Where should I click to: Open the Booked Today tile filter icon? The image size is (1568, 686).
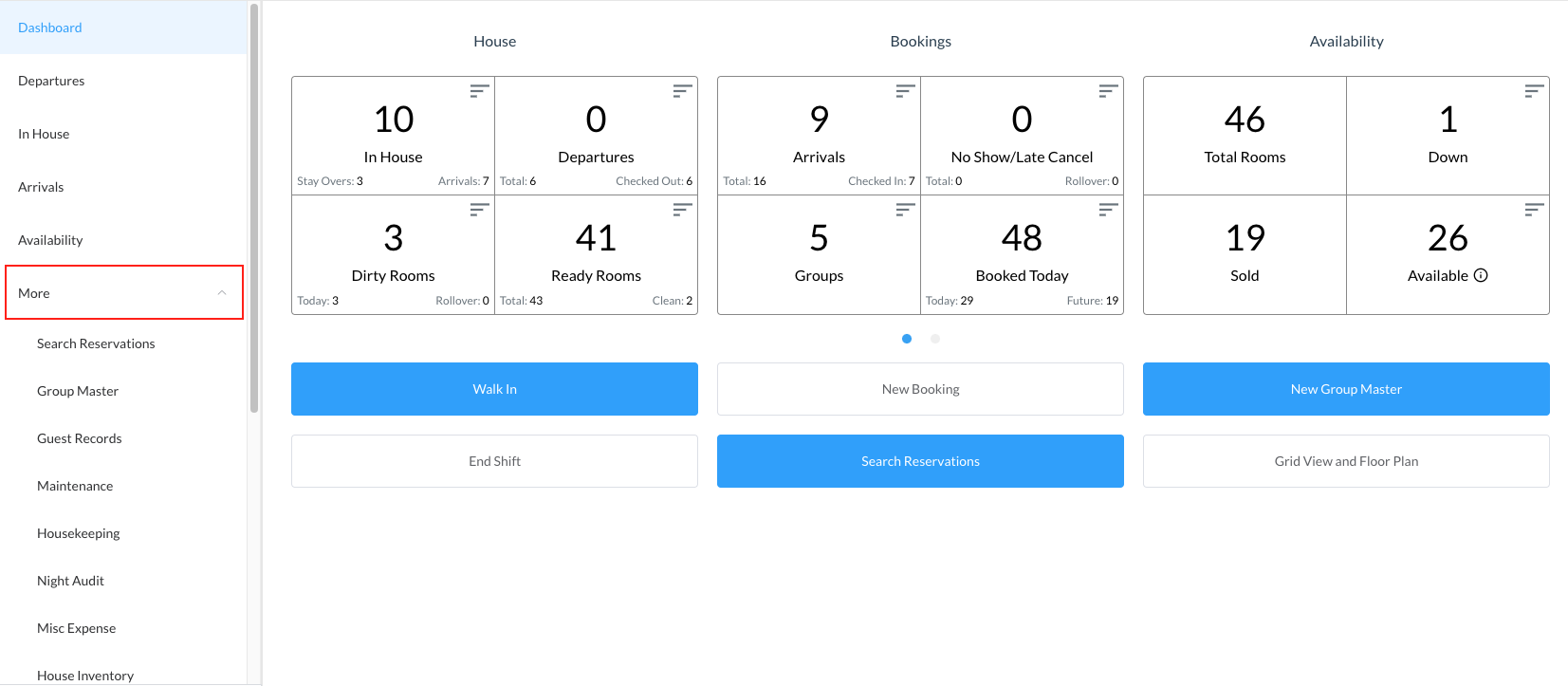(x=1108, y=210)
